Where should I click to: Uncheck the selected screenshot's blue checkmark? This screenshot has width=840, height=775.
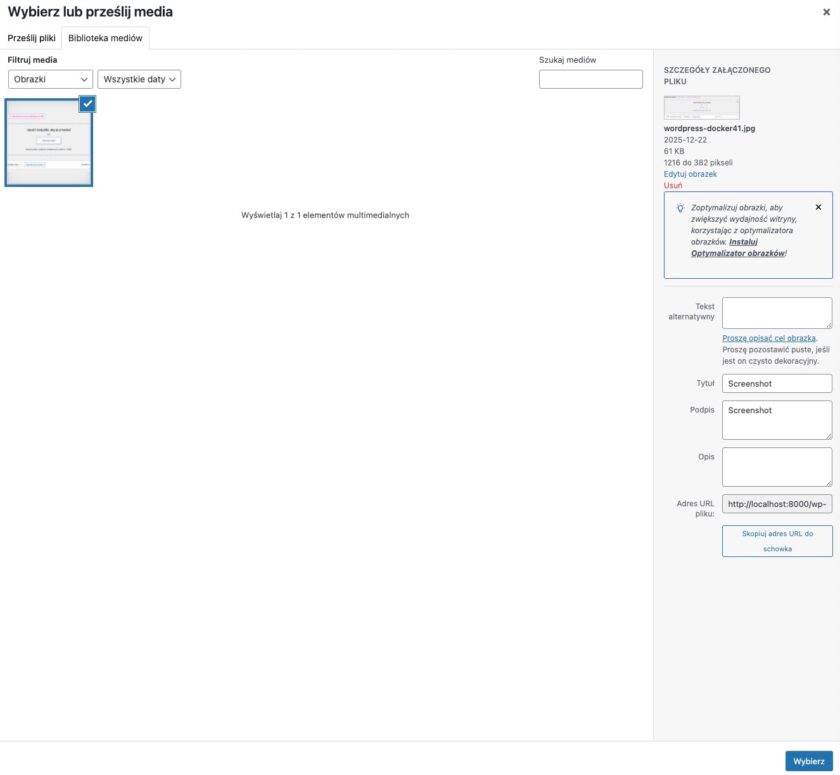click(87, 105)
